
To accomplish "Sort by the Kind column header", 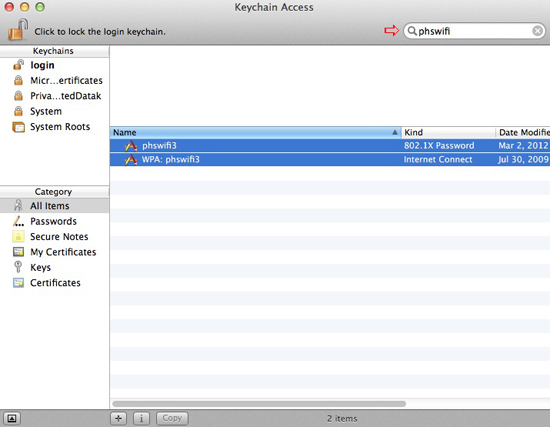I will click(x=448, y=132).
